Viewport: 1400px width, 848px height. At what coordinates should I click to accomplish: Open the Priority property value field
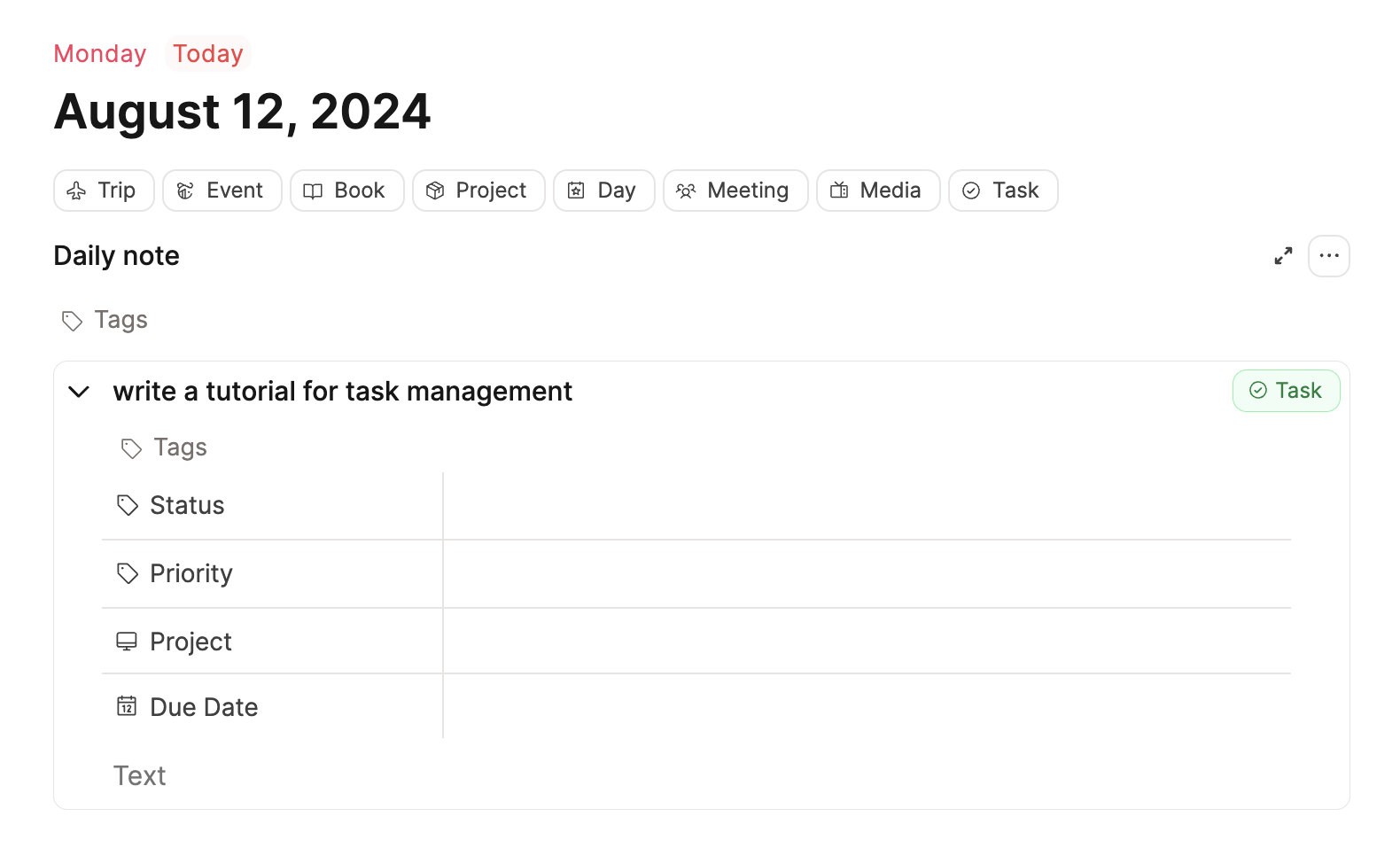coord(867,574)
